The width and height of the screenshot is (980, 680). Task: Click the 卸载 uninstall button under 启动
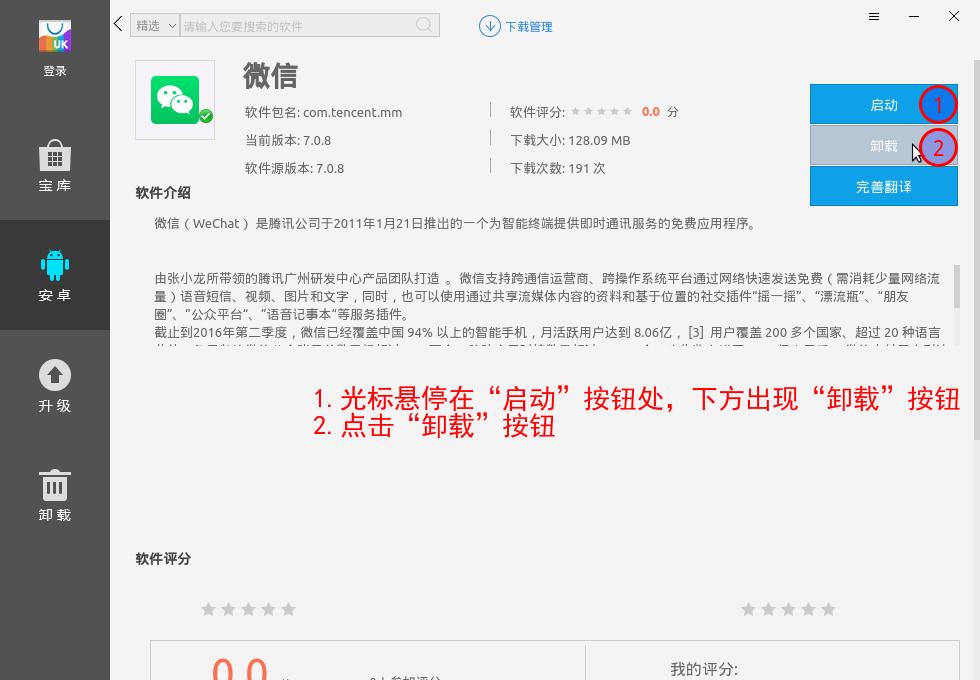pyautogui.click(x=884, y=146)
